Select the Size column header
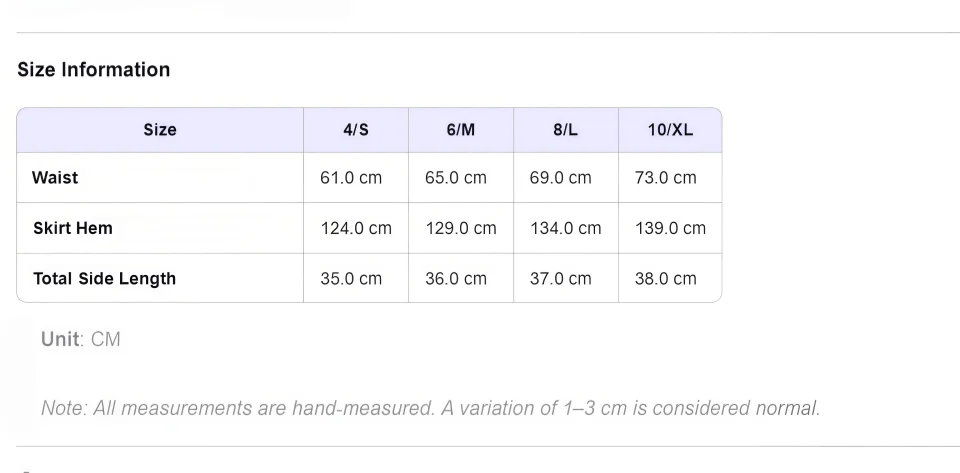 tap(160, 130)
